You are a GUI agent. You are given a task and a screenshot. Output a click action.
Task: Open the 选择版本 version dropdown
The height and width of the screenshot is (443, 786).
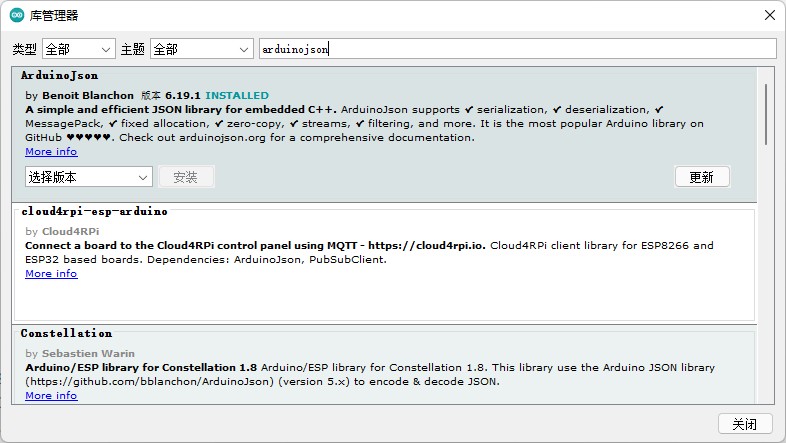click(x=89, y=177)
